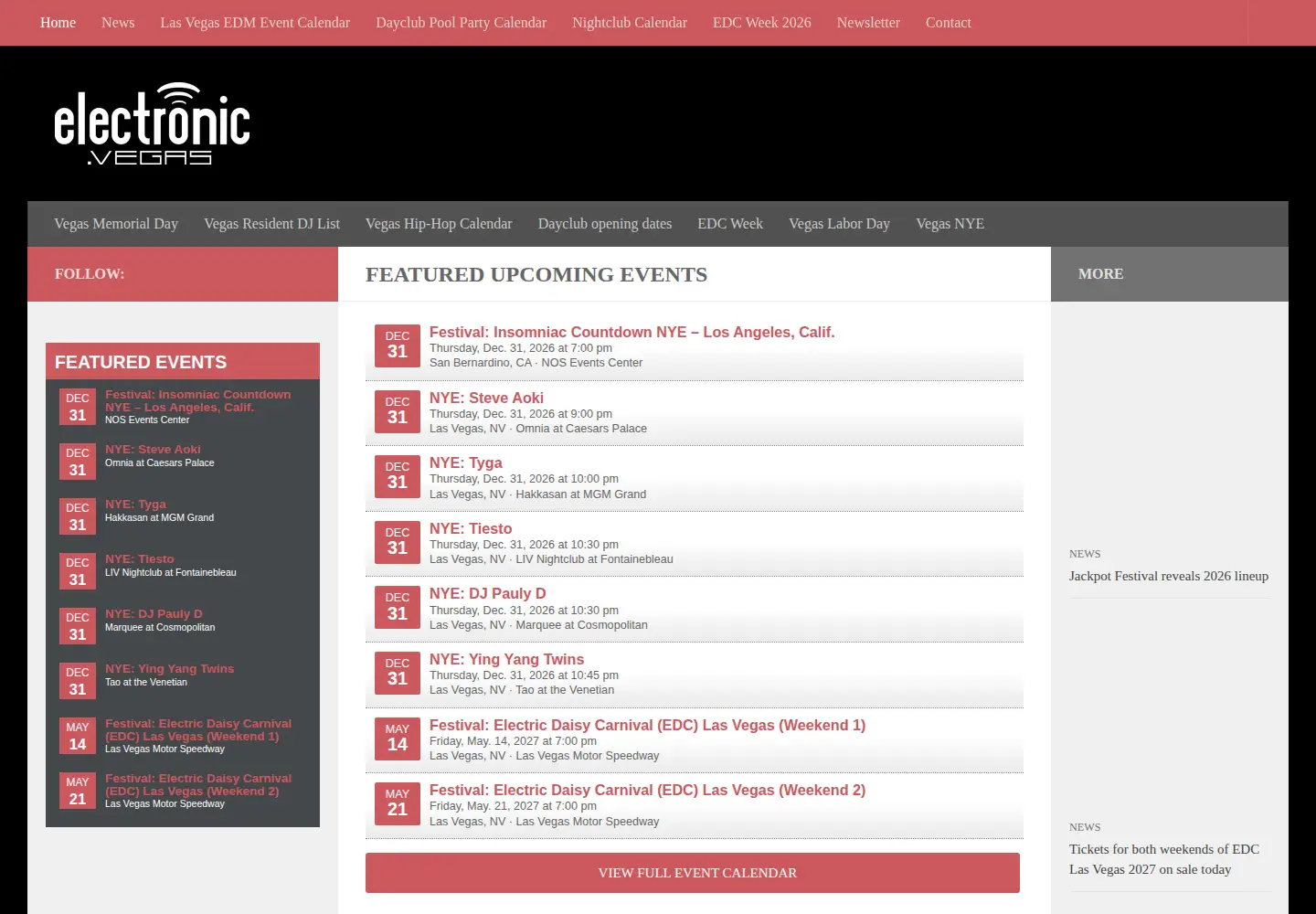Open NYE: Ying Yang Twins in dark Featured Events widget
This screenshot has width=1316, height=914.
pyautogui.click(x=169, y=669)
